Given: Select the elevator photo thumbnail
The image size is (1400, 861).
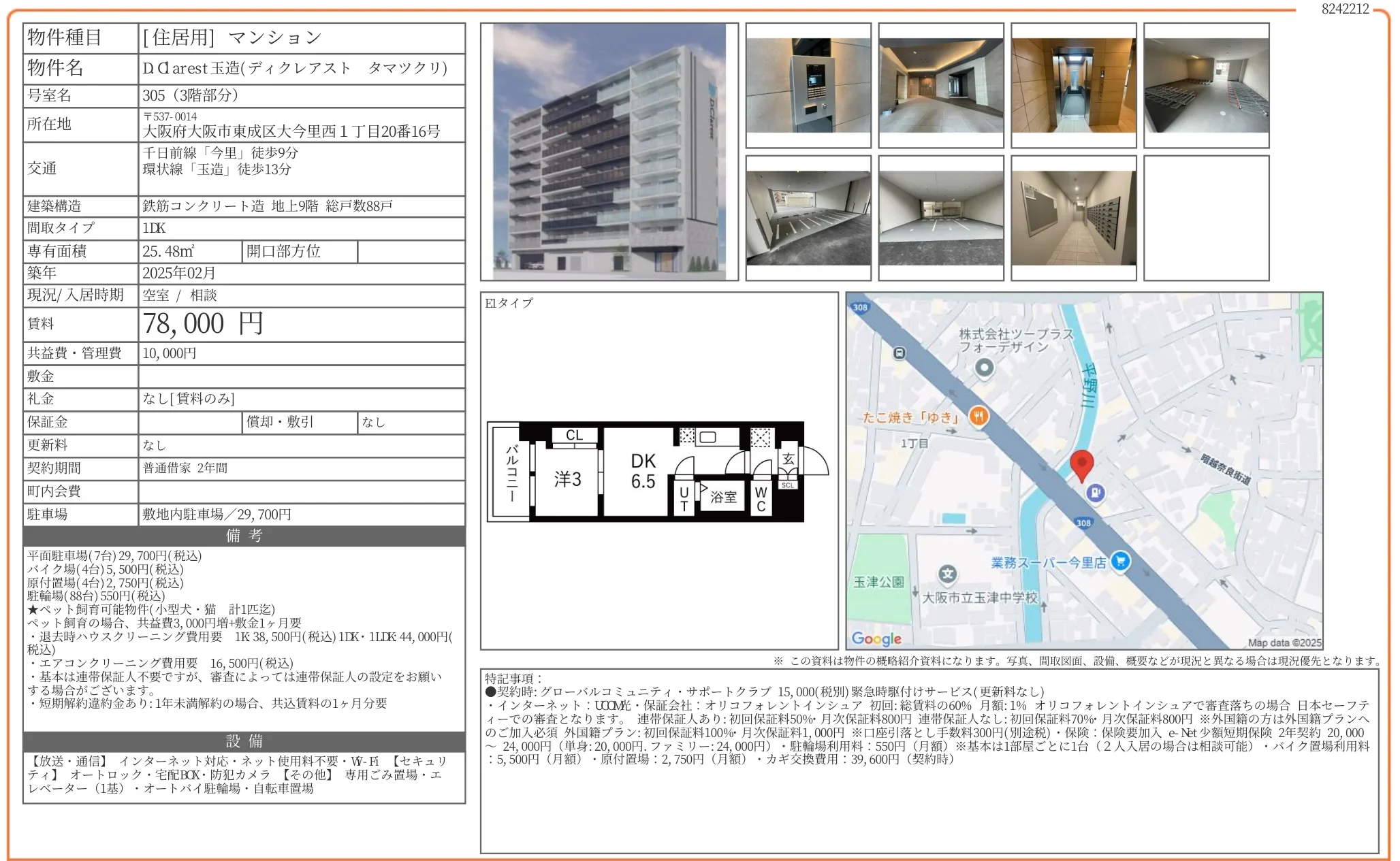Looking at the screenshot, I should 1072,85.
